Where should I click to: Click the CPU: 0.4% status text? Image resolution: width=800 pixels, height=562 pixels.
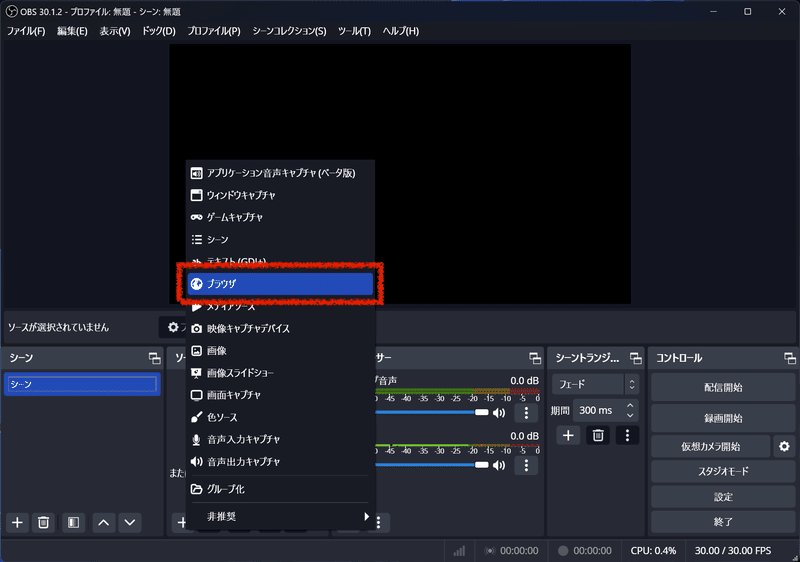653,551
